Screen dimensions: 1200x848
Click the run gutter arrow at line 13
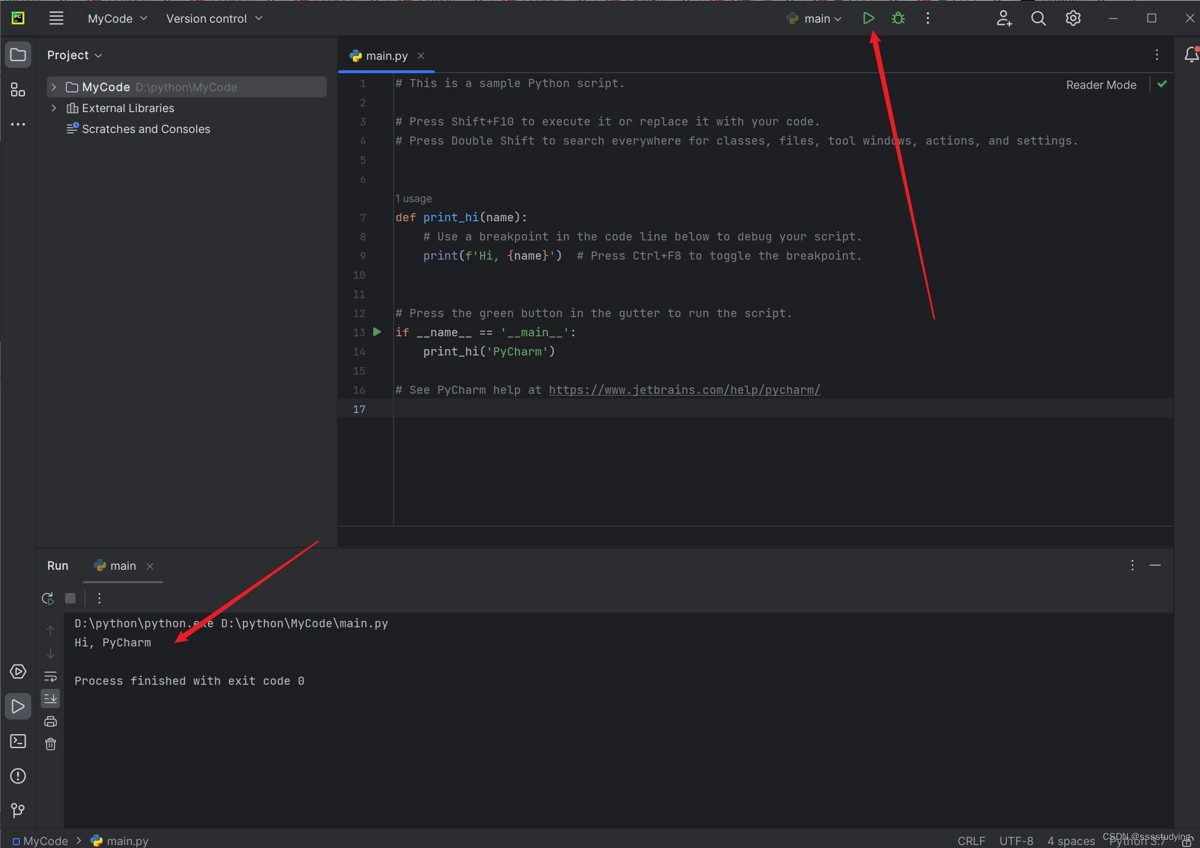[377, 332]
